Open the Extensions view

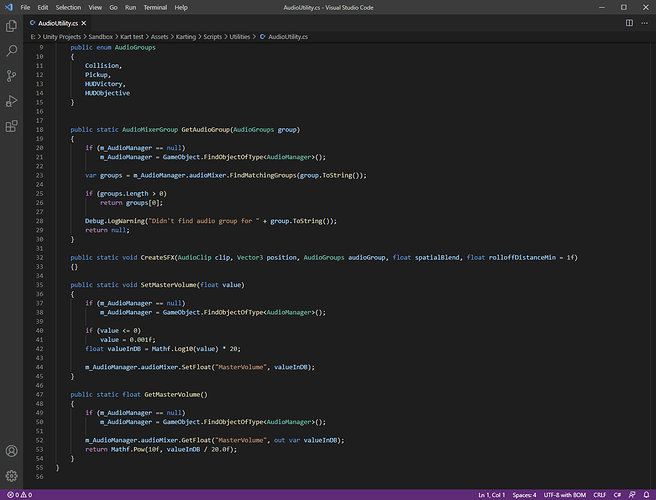tap(11, 126)
